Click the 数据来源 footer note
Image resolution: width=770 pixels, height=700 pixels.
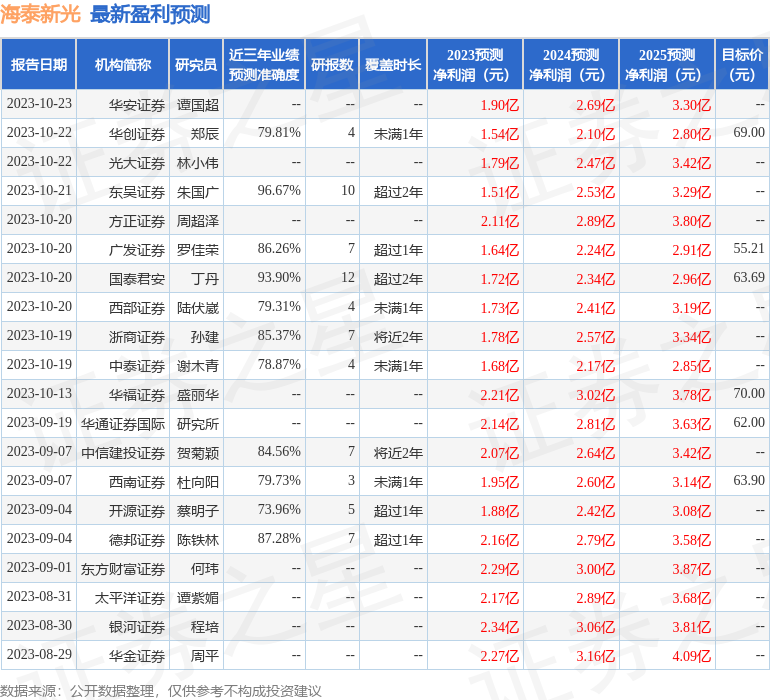coord(161,691)
